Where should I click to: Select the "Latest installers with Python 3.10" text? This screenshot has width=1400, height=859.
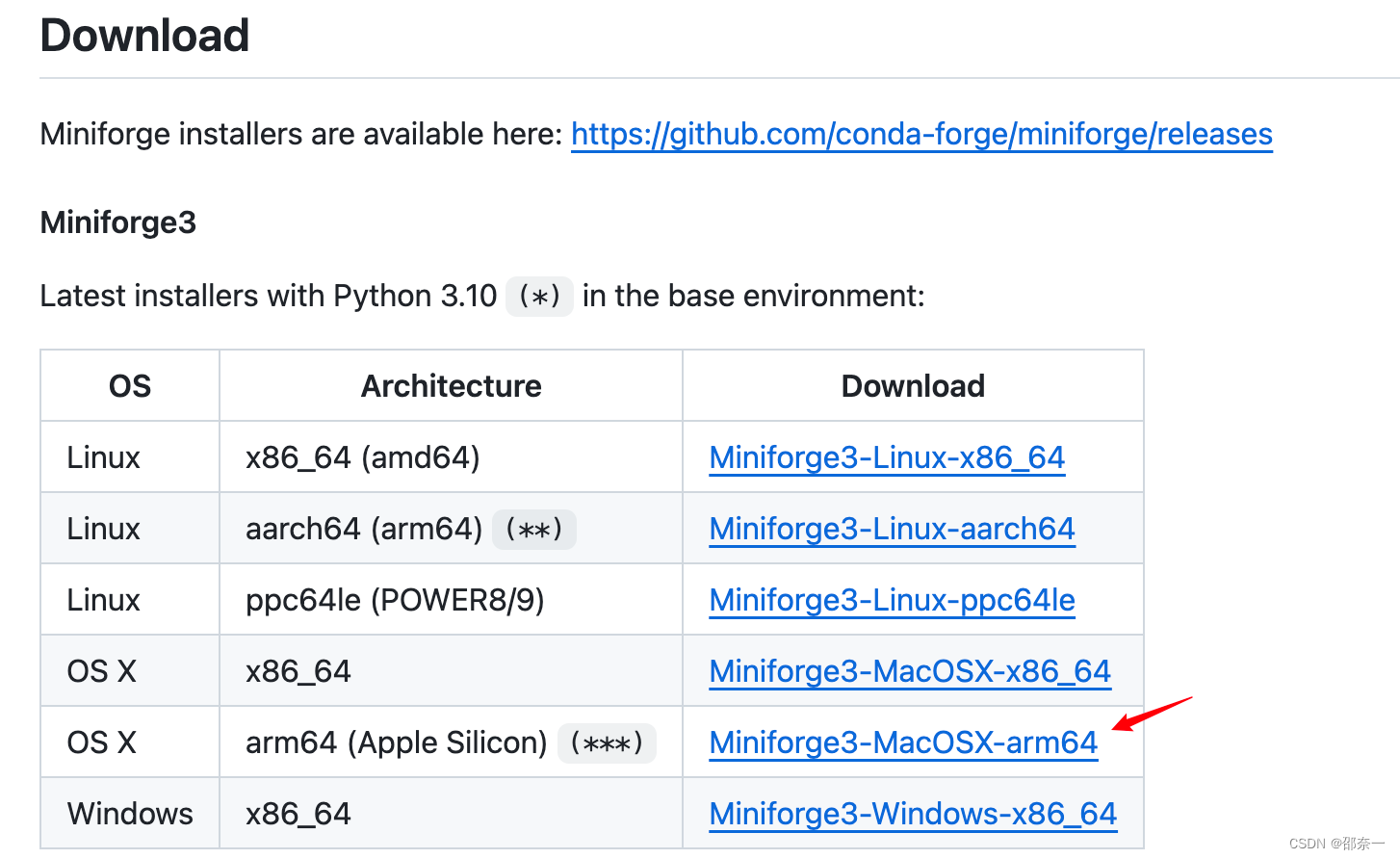[269, 296]
